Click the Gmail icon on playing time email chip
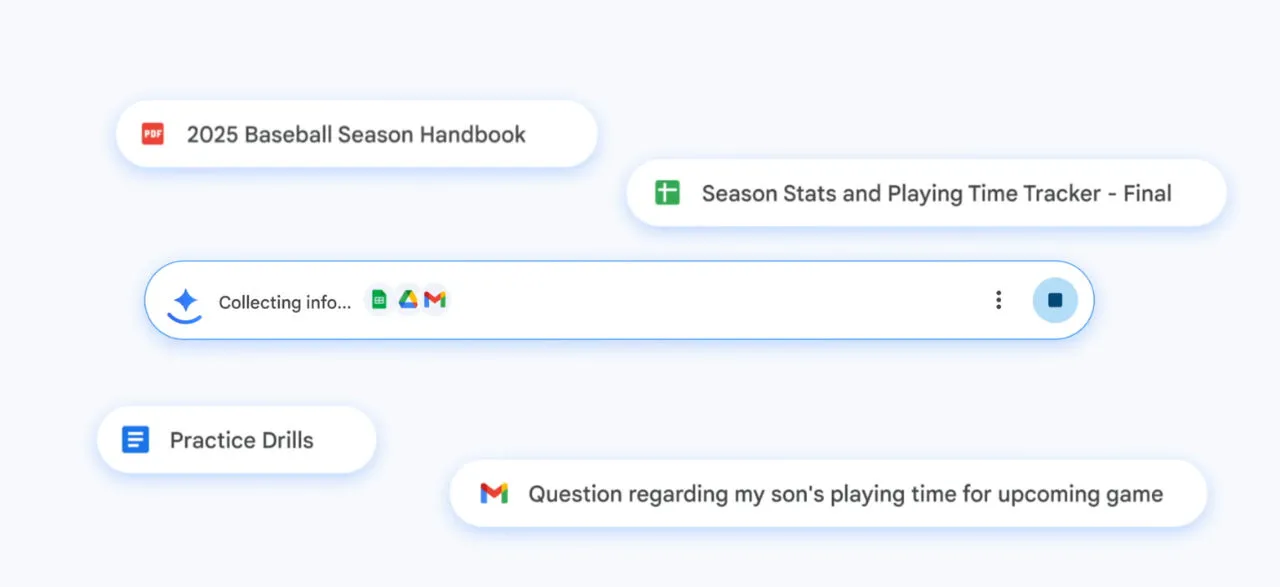 click(x=494, y=493)
